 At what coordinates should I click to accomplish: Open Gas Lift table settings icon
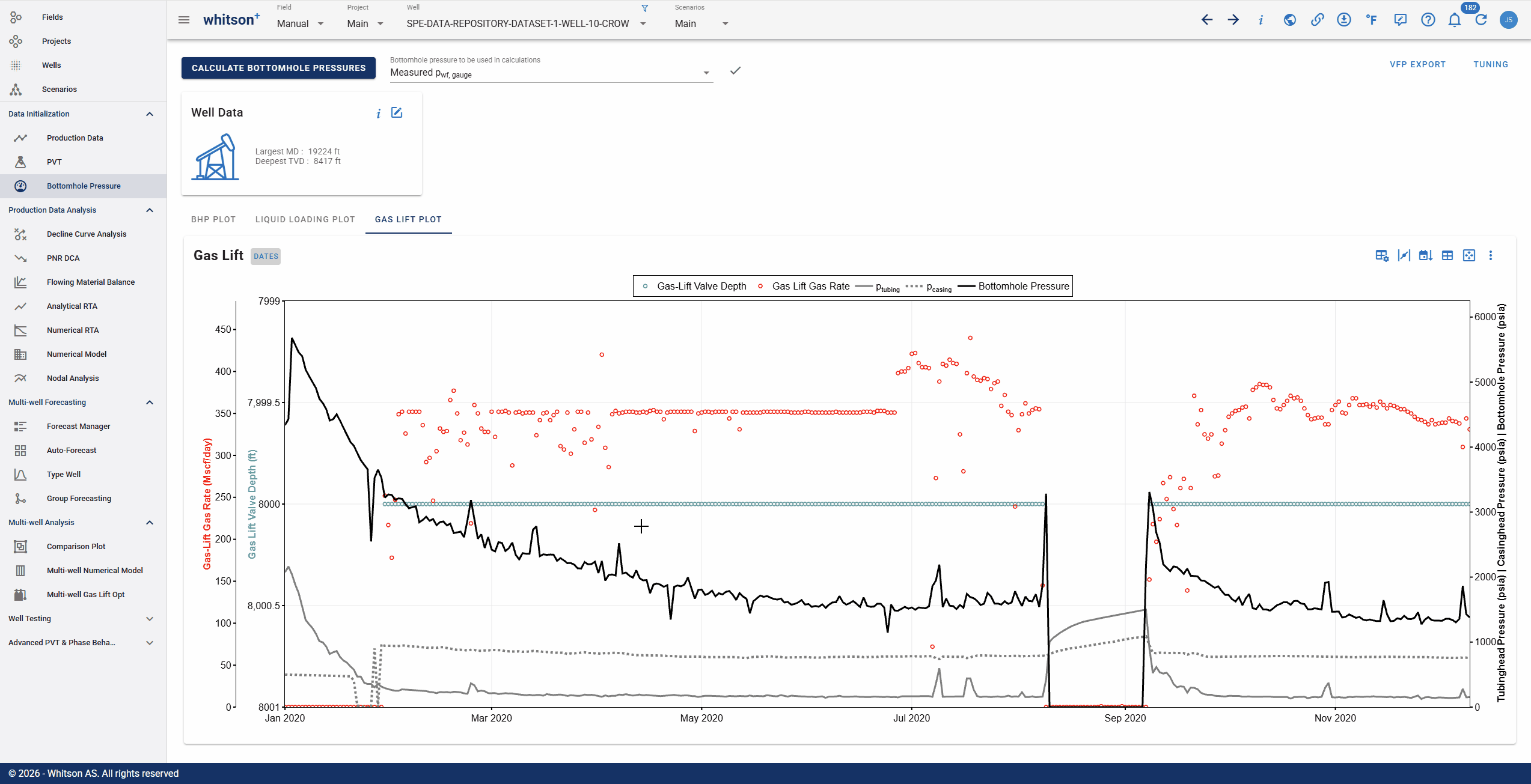(x=1382, y=255)
